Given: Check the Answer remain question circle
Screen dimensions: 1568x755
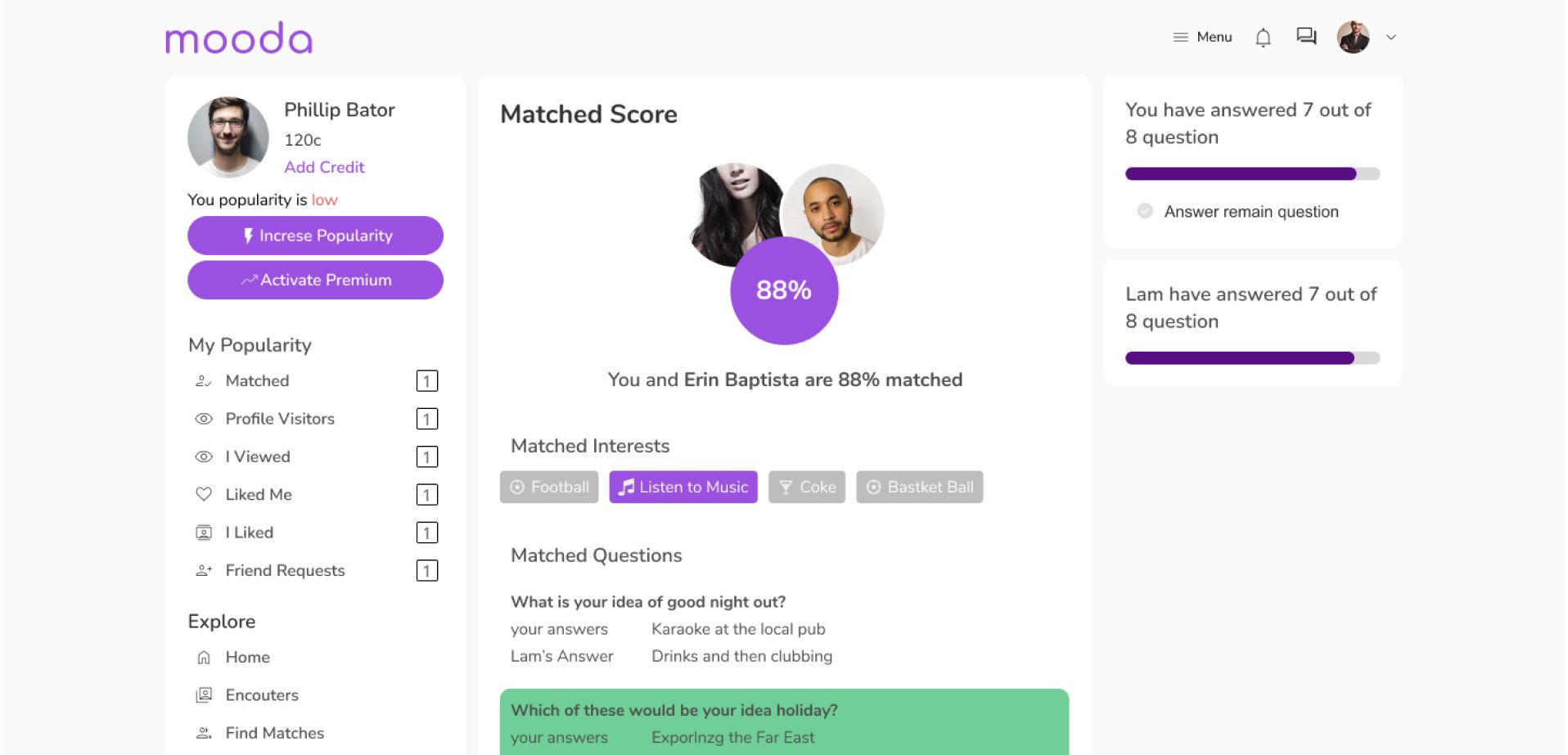Looking at the screenshot, I should pyautogui.click(x=1145, y=211).
